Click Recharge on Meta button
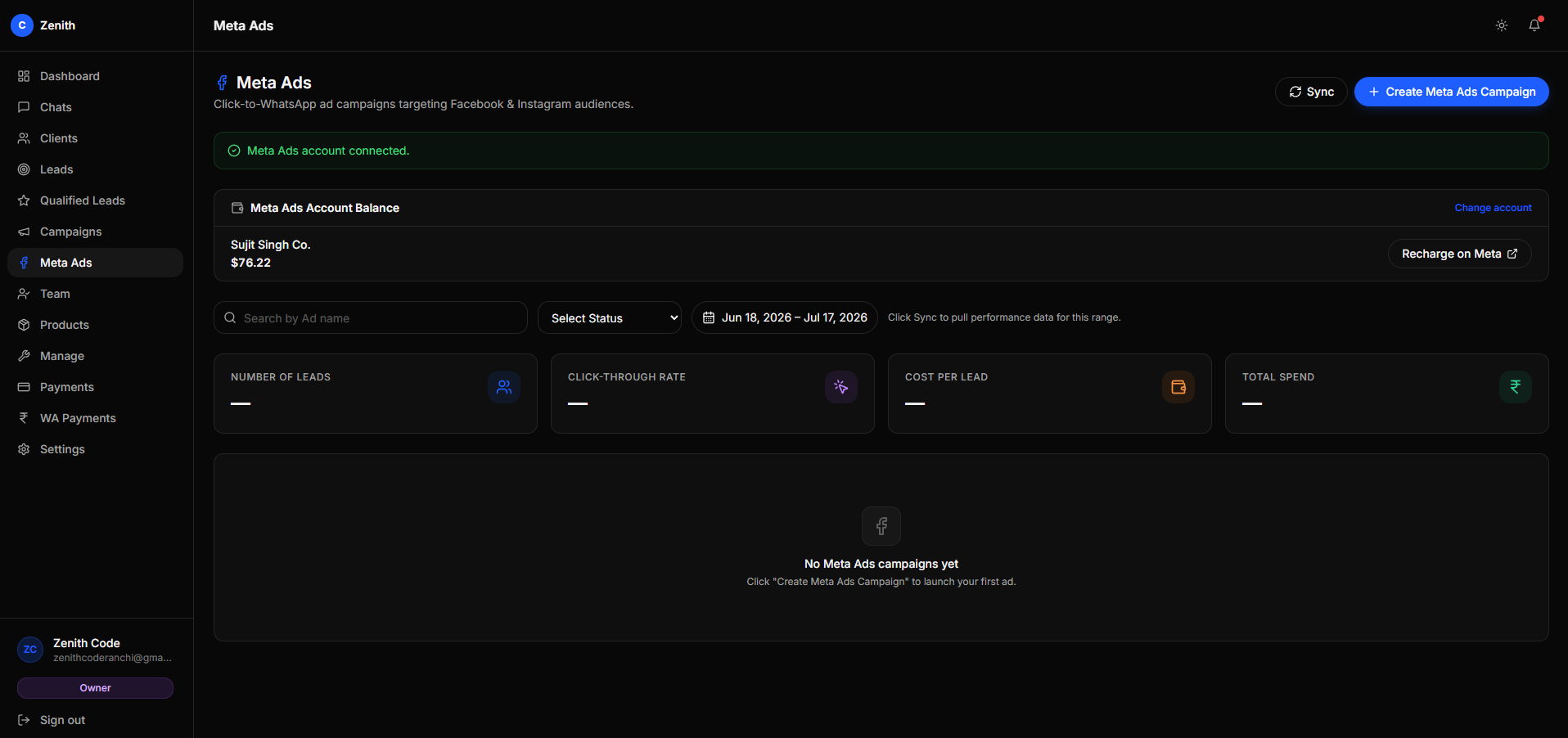This screenshot has width=1568, height=738. [1460, 254]
